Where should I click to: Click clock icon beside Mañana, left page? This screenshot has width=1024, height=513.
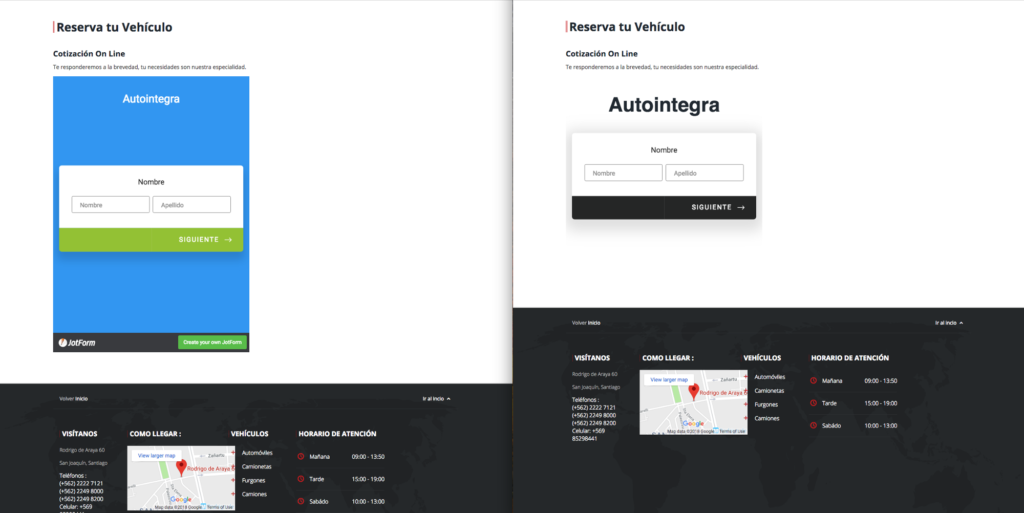pyautogui.click(x=300, y=456)
